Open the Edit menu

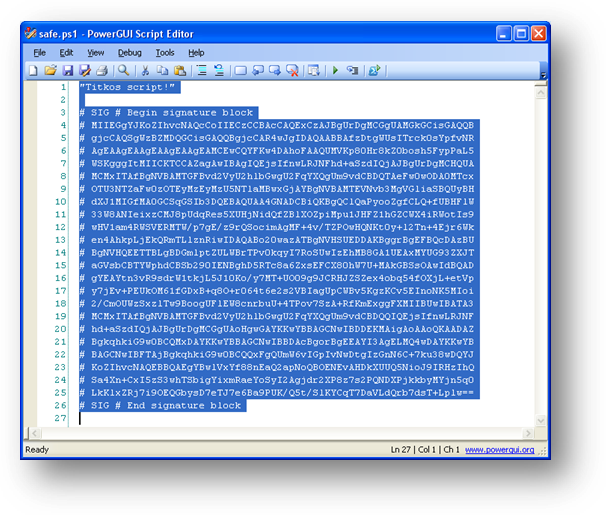pos(66,52)
